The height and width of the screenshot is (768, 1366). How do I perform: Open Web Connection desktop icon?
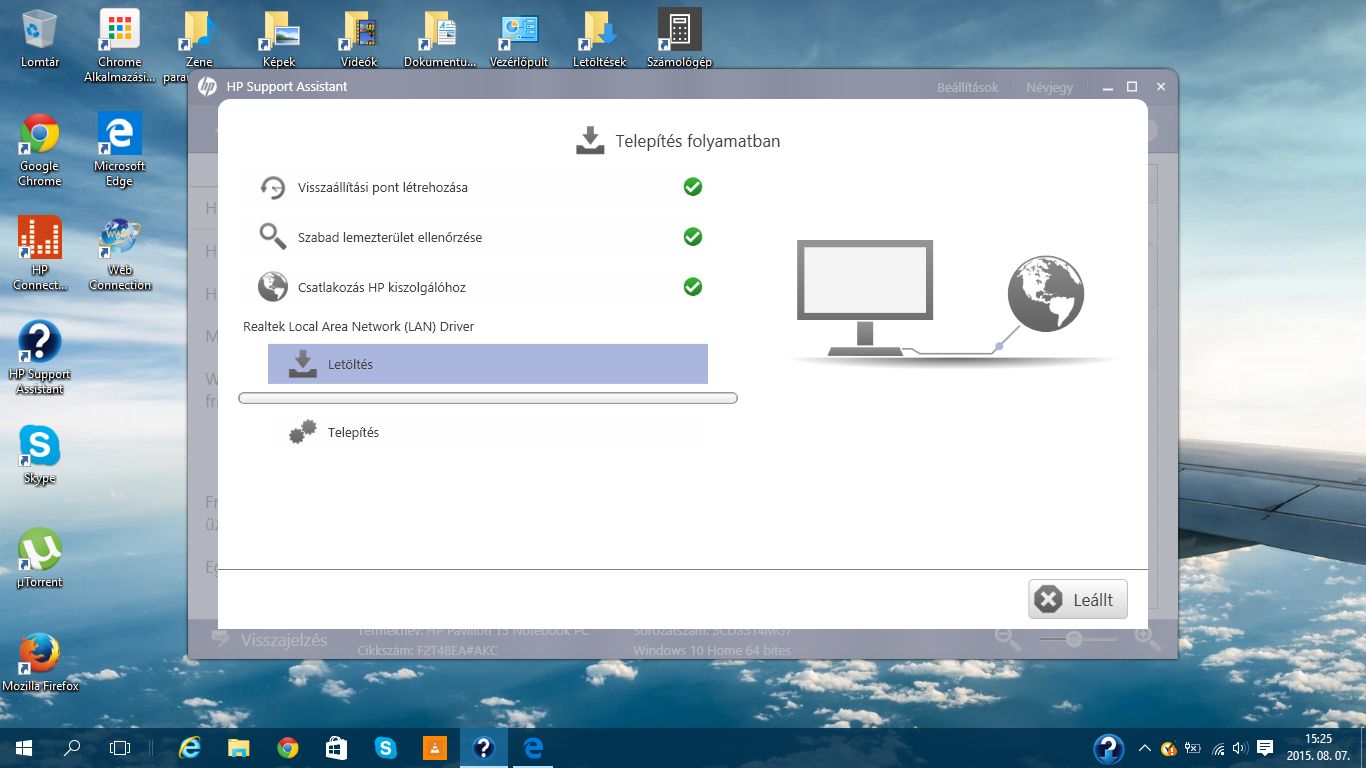pyautogui.click(x=120, y=254)
